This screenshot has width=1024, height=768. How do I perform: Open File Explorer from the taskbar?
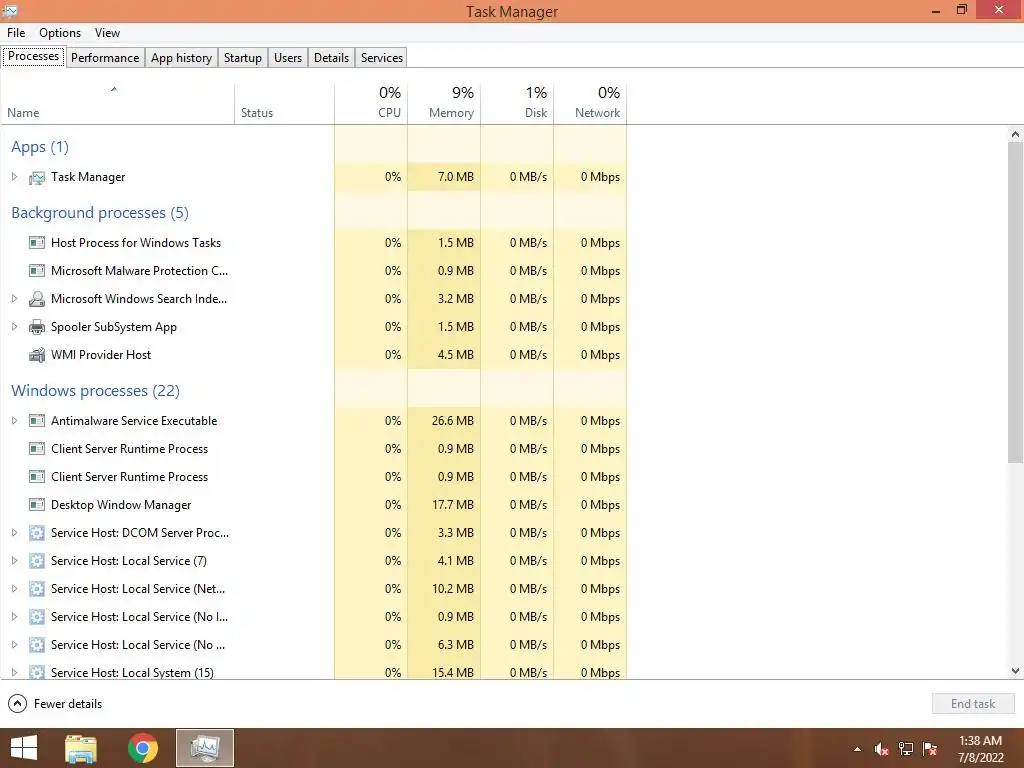[x=81, y=748]
